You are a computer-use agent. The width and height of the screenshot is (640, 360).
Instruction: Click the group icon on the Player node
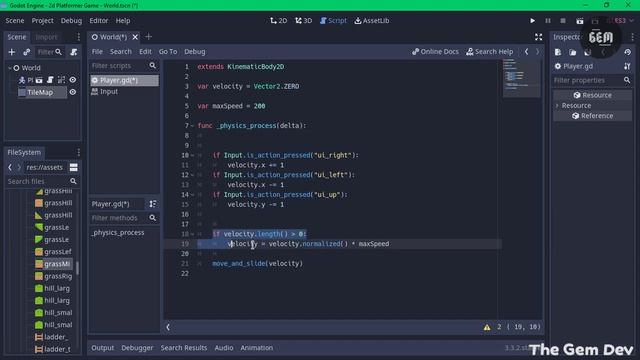pos(61,80)
